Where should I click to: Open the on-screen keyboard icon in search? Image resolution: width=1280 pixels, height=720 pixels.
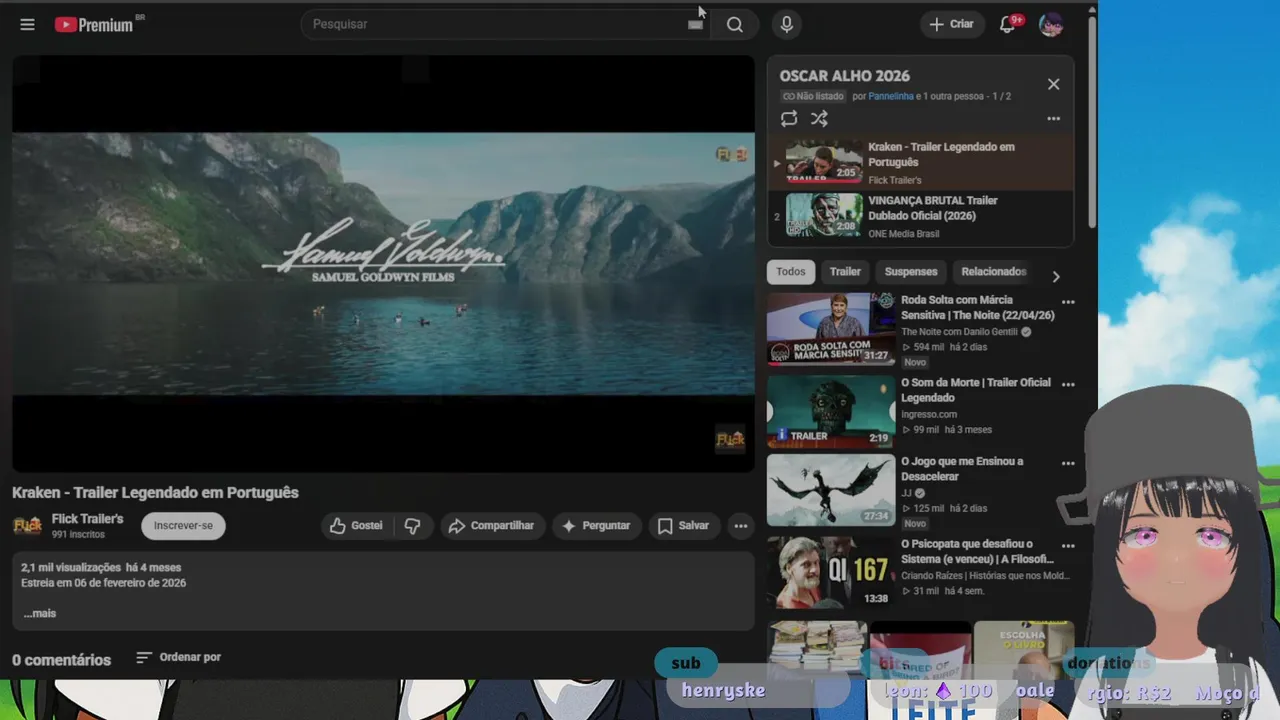click(695, 24)
